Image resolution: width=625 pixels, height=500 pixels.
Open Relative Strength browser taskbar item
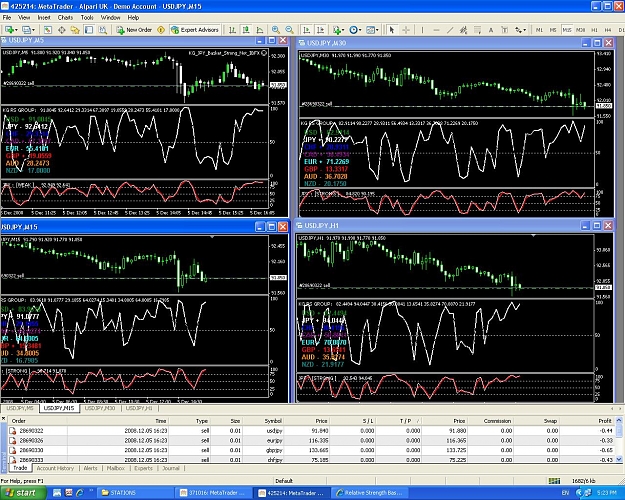(x=369, y=493)
